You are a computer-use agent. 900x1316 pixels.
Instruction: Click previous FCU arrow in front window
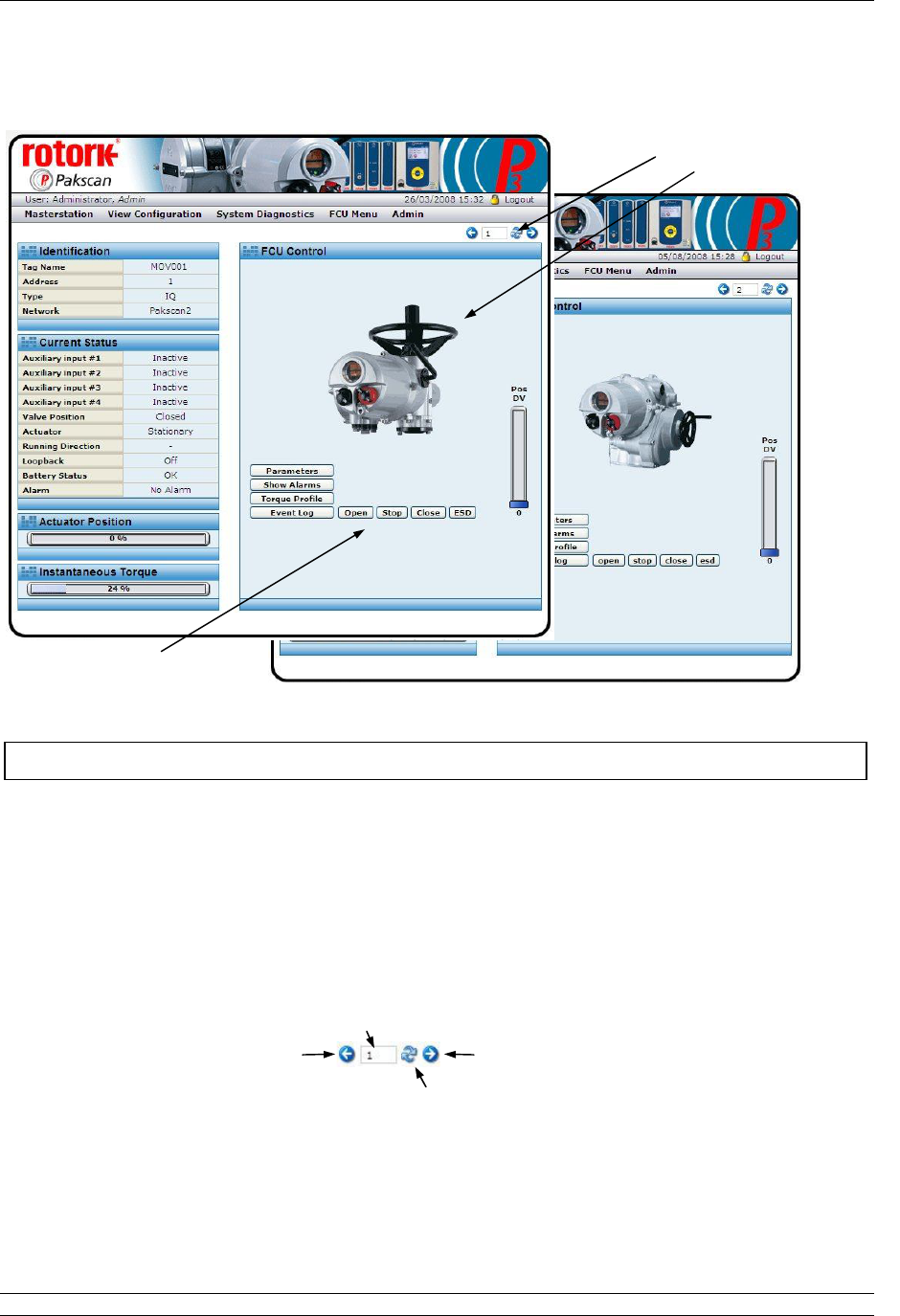[x=472, y=233]
